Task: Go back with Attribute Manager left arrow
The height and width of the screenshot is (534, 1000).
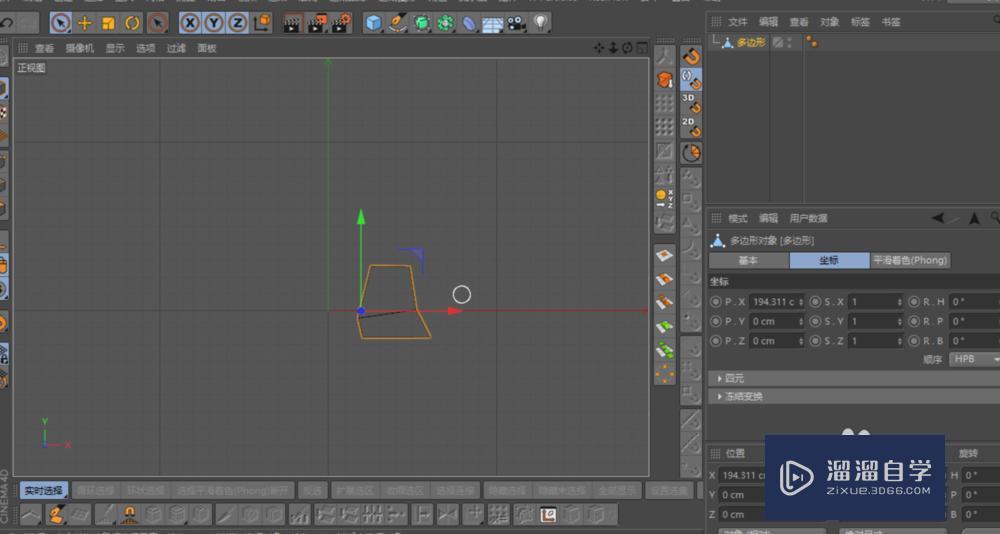Action: (x=938, y=218)
